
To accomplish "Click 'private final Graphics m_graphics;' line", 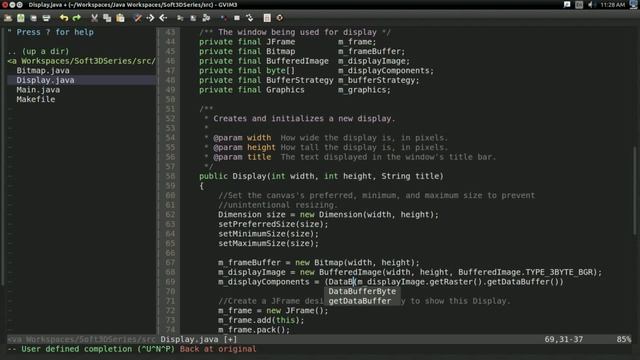I will coord(295,90).
